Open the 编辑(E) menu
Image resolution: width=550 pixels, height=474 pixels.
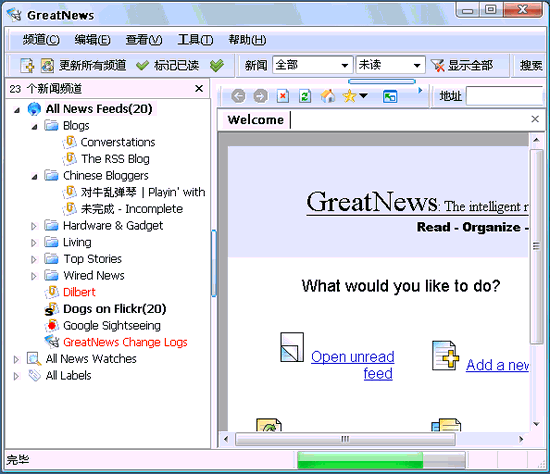[x=93, y=40]
